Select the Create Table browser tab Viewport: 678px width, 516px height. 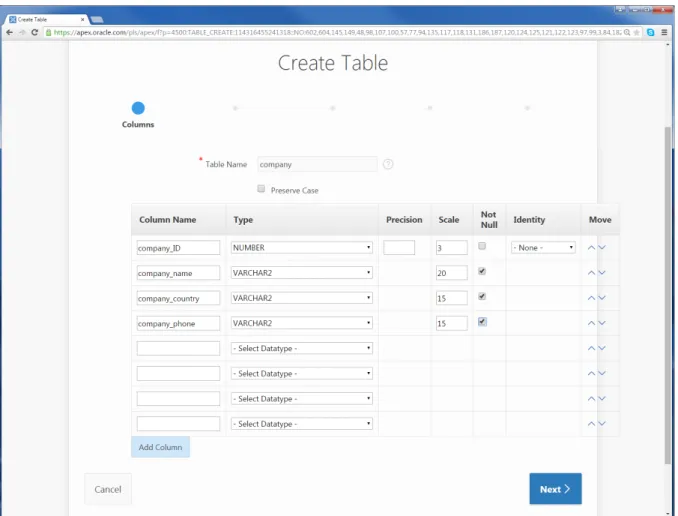click(45, 19)
